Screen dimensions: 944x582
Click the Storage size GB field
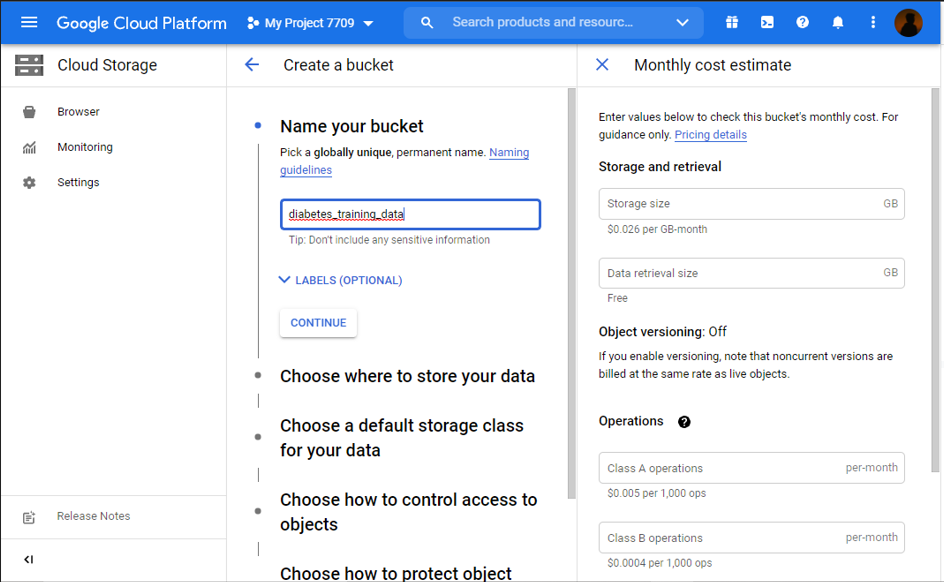pos(751,204)
